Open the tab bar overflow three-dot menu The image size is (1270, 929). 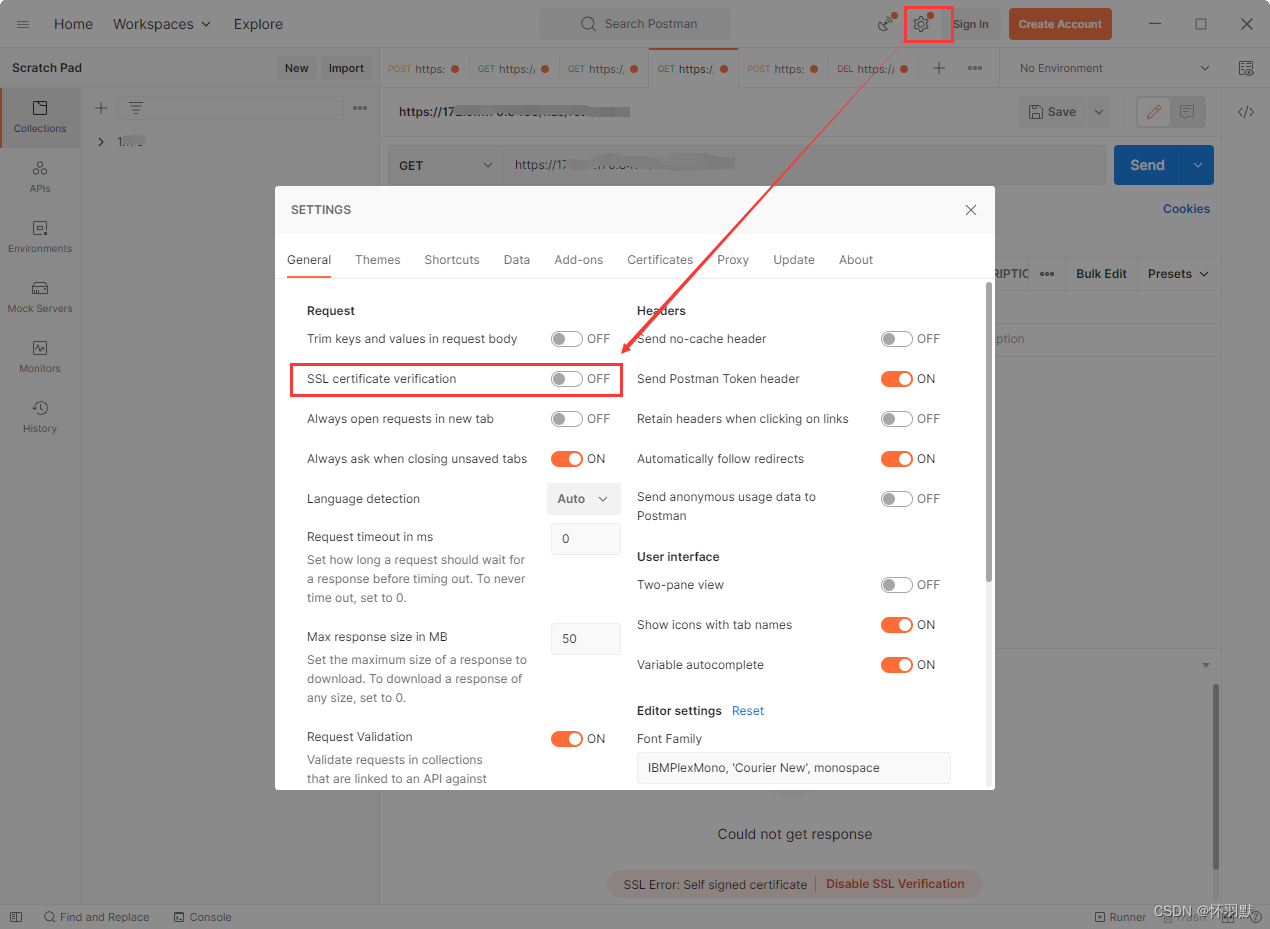click(975, 68)
